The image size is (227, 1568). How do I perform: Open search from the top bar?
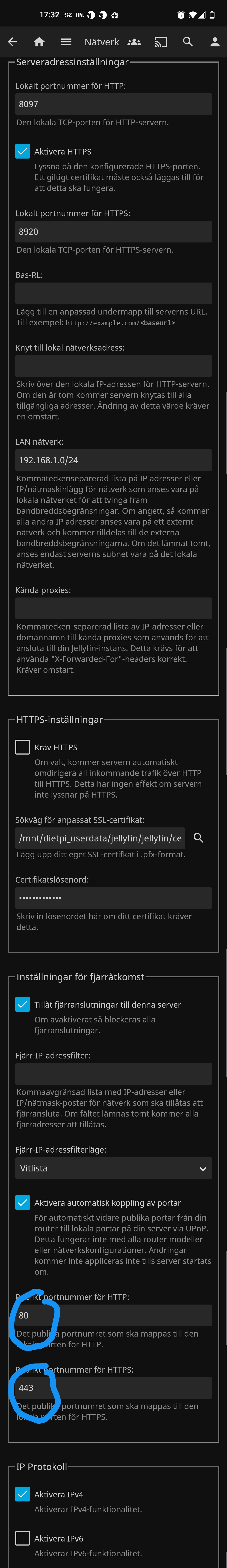pyautogui.click(x=188, y=42)
